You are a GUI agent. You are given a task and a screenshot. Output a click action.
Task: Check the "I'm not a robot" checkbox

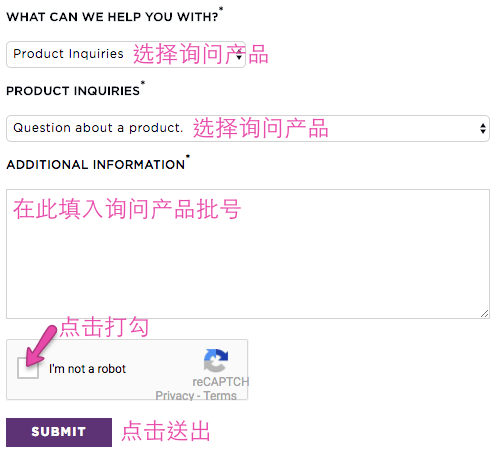28,368
